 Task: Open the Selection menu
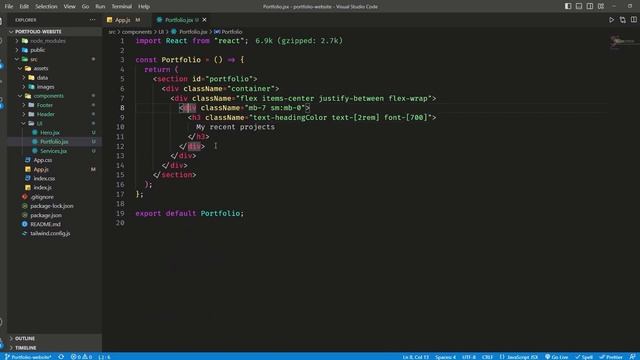point(46,6)
